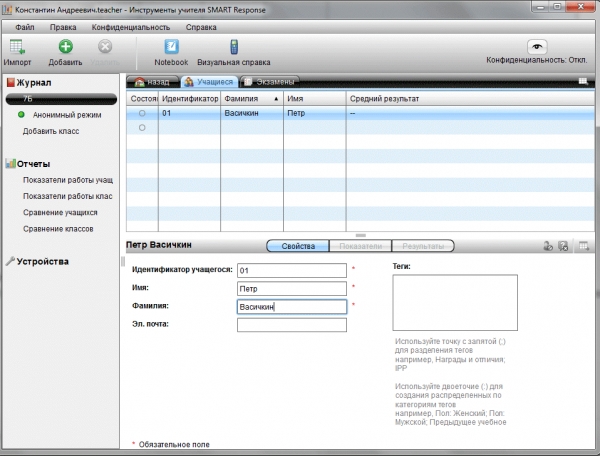Select class 7Б in the journal
This screenshot has width=600, height=456.
pos(61,99)
